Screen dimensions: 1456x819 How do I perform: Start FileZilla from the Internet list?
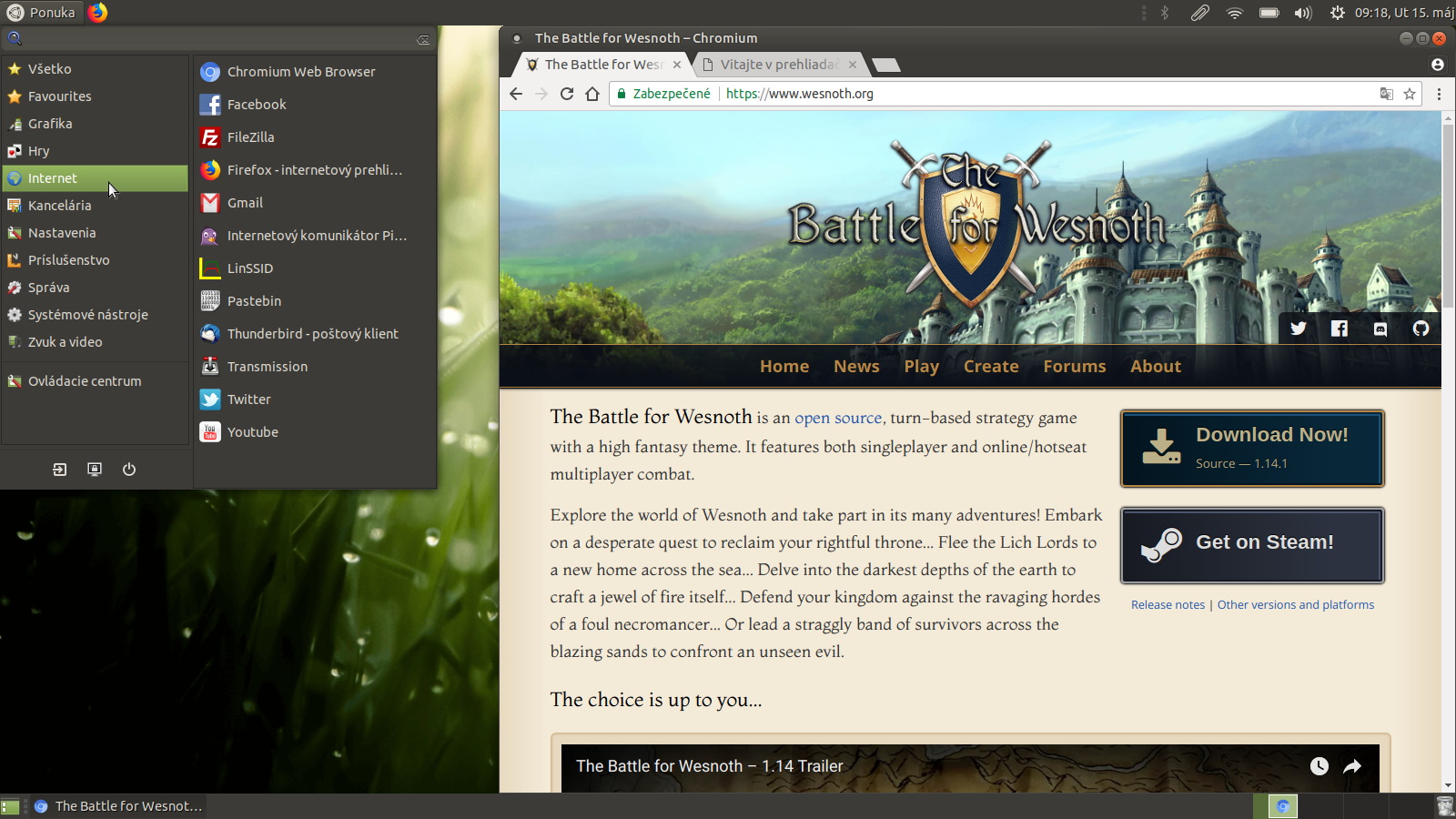314,137
